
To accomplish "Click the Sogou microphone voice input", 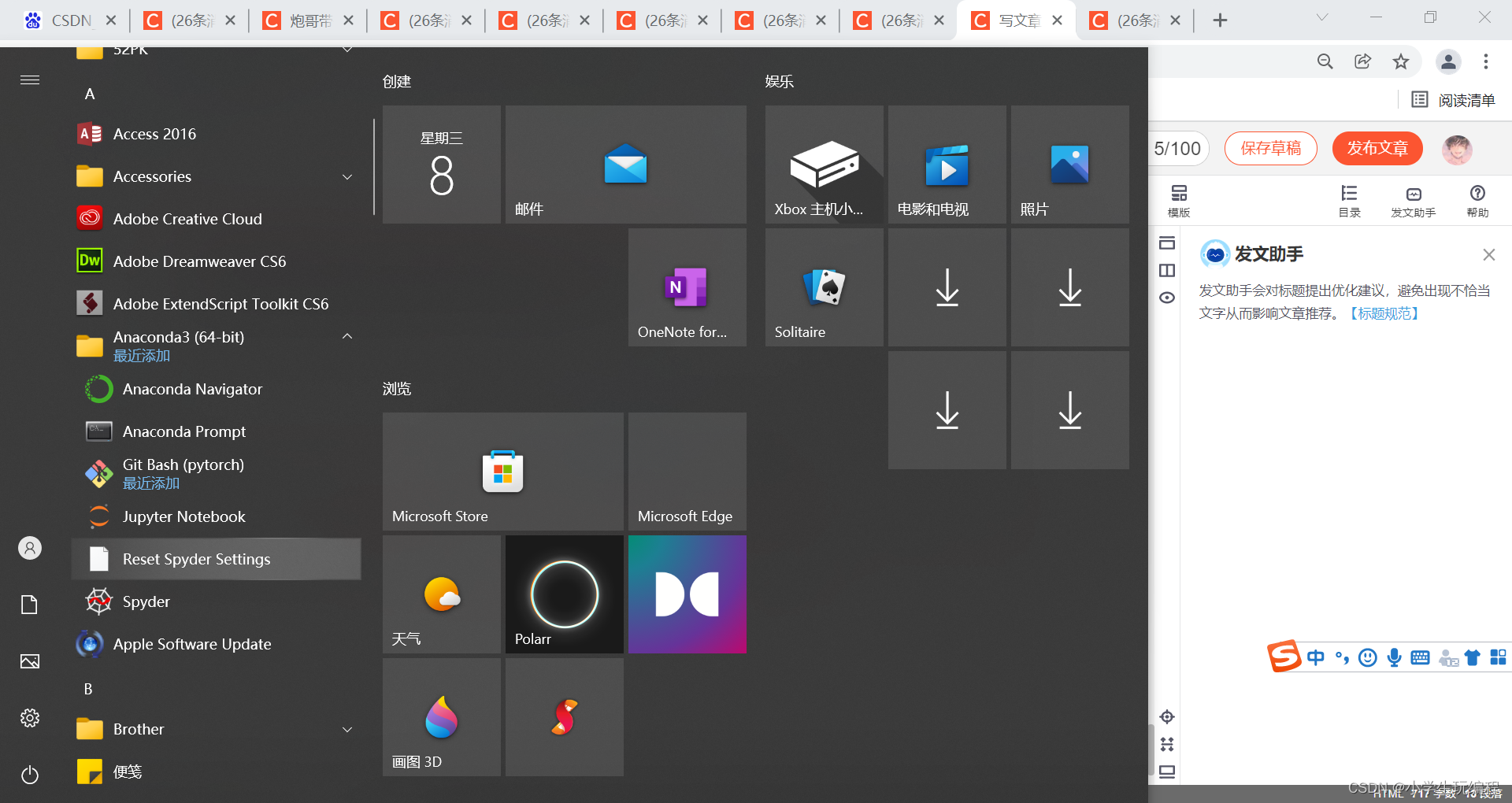I will point(1395,657).
